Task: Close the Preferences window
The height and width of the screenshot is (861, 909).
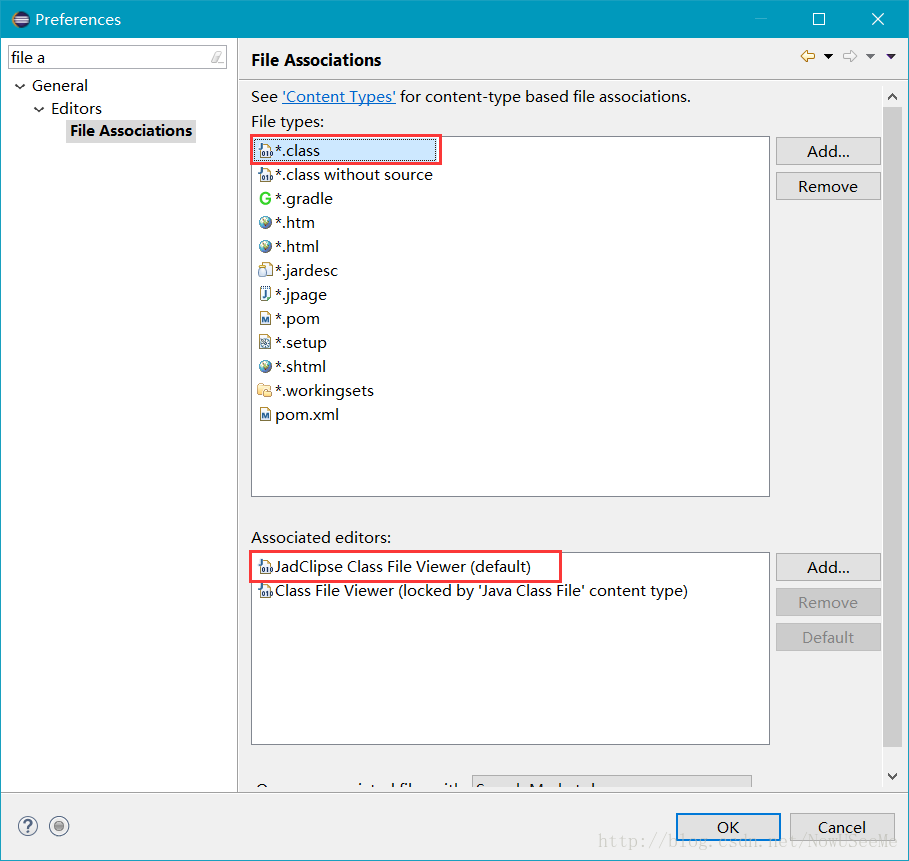Action: coord(878,19)
